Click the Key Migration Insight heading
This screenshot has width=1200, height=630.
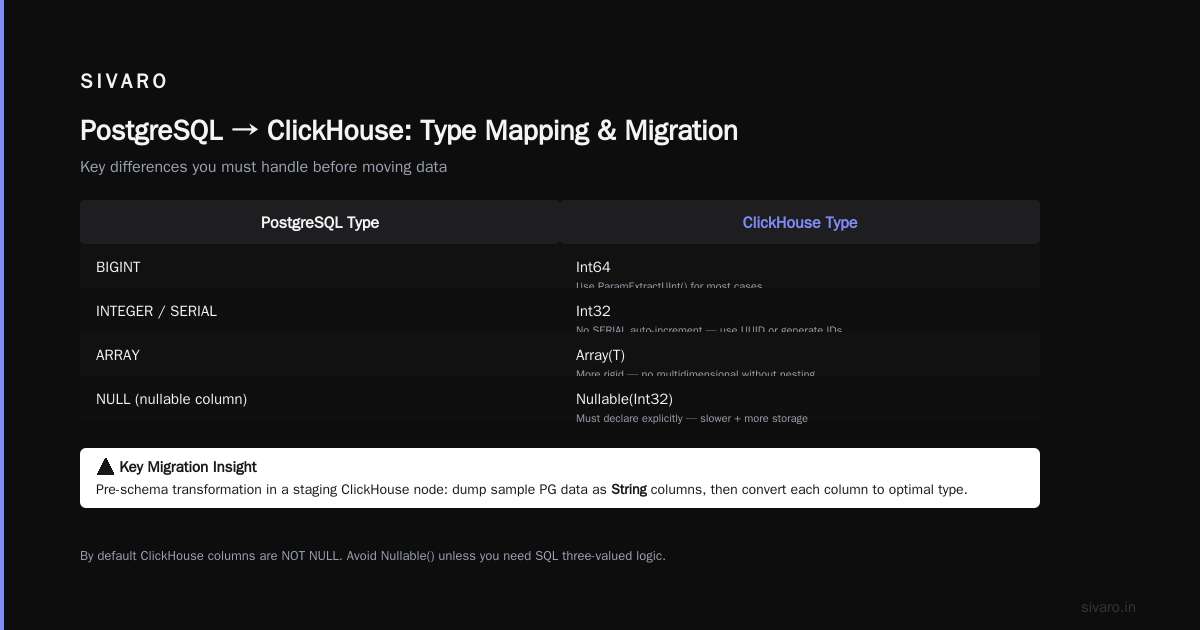(188, 467)
